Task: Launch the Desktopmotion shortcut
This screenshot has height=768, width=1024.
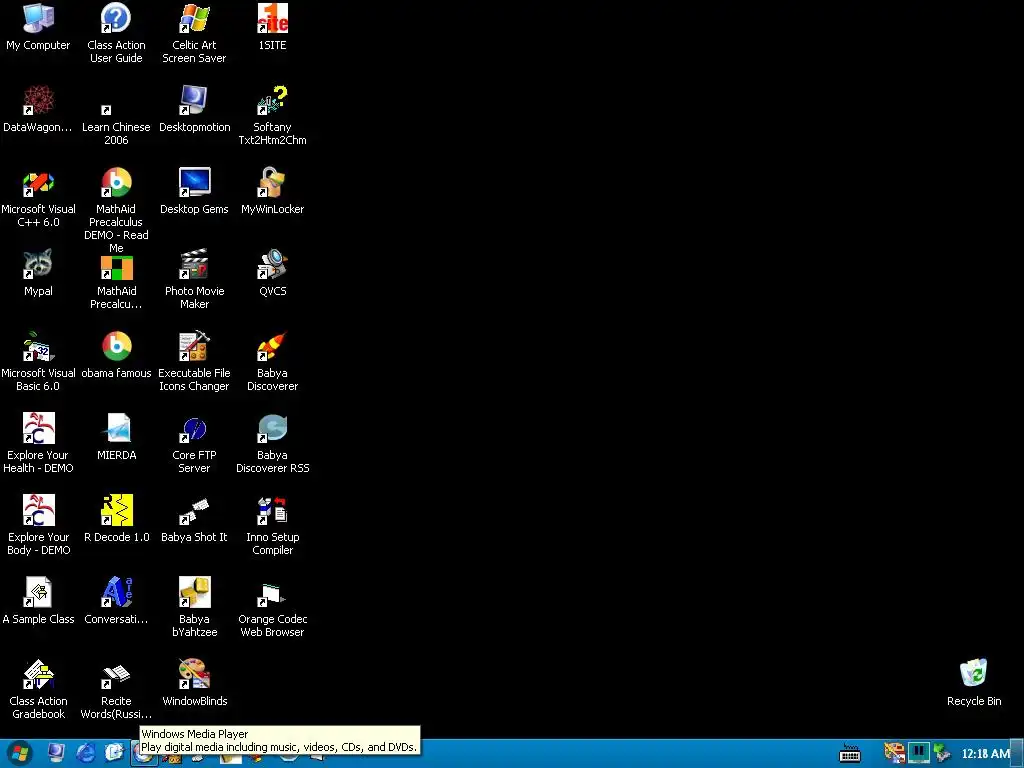Action: coord(194,101)
